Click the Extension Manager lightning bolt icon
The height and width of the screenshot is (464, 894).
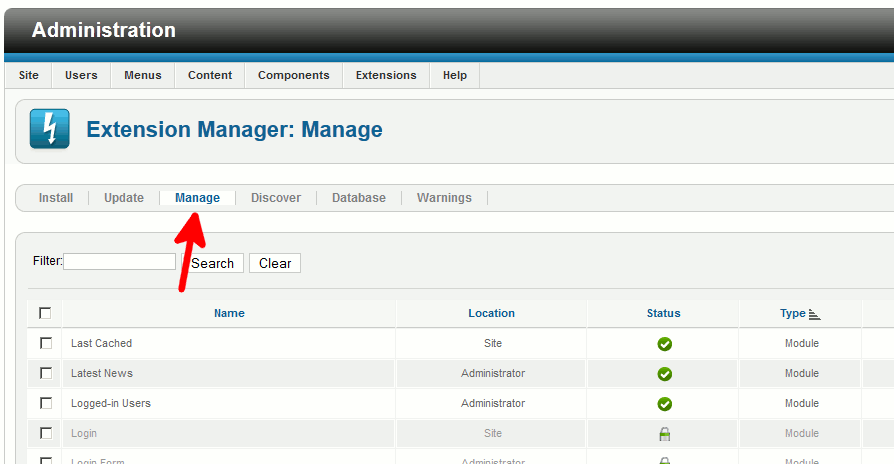[50, 129]
